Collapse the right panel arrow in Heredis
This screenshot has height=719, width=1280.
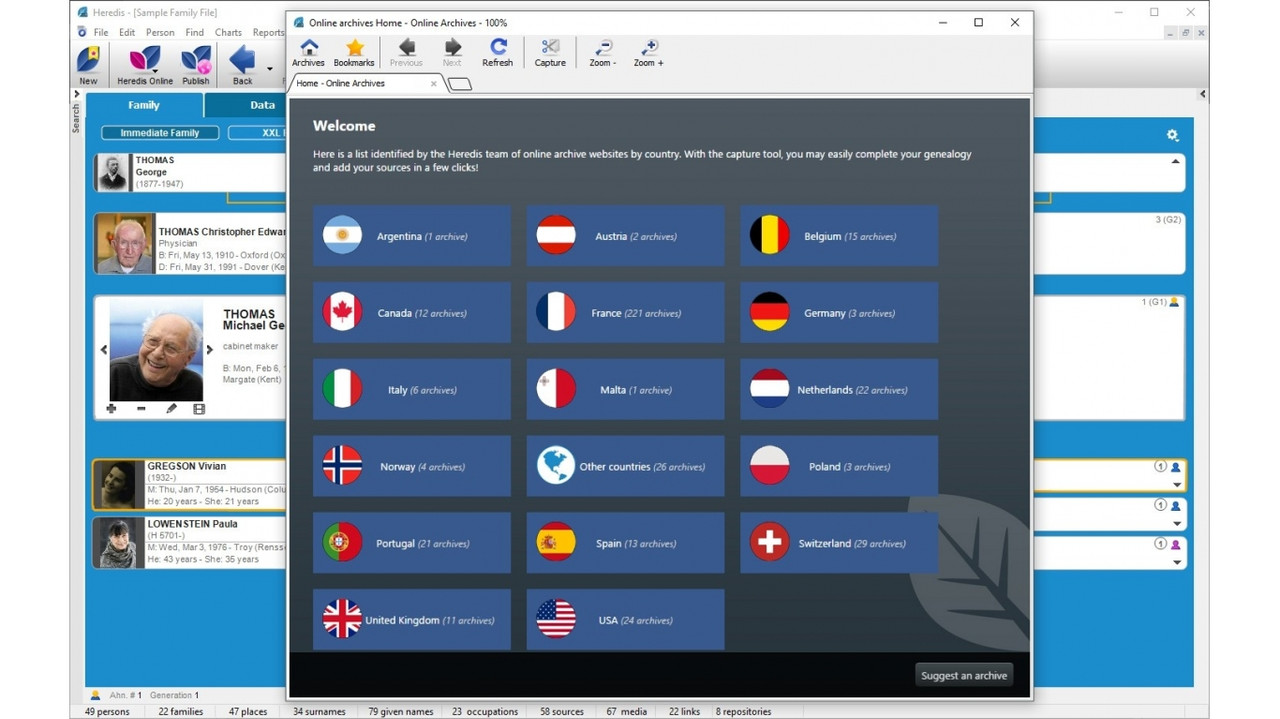(1202, 94)
